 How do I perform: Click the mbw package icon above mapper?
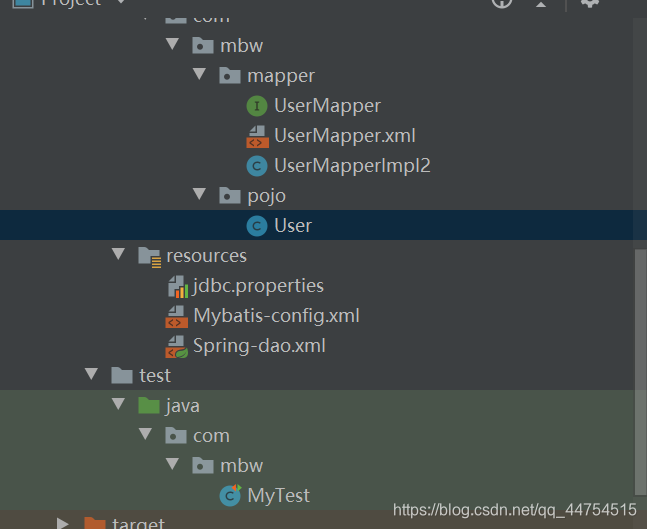pos(203,46)
